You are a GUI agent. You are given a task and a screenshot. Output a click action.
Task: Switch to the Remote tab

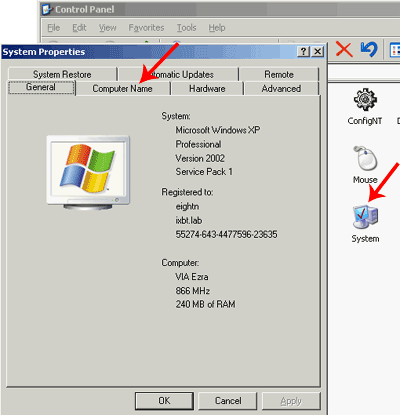(x=279, y=74)
